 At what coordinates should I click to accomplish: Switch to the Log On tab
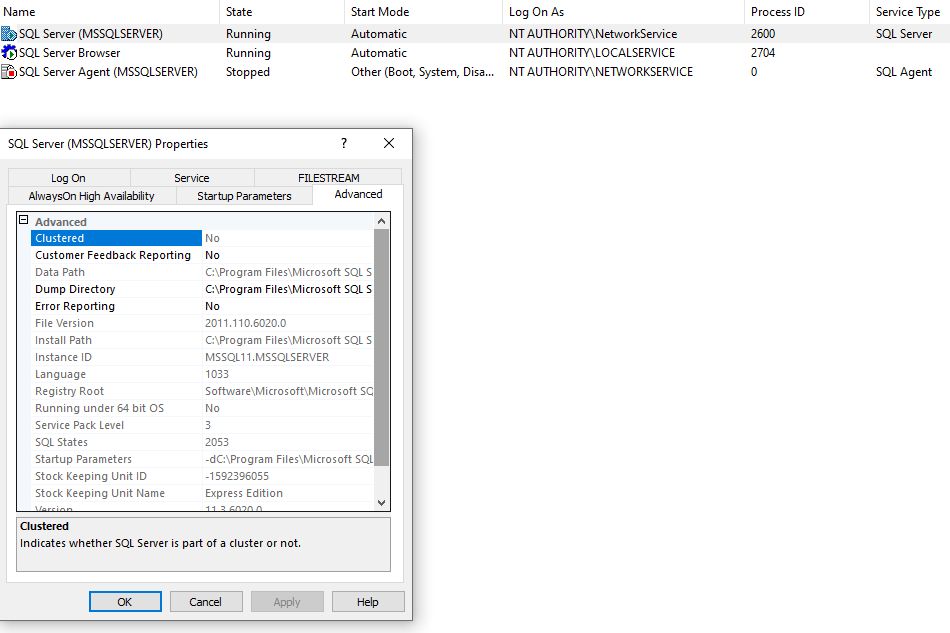coord(68,177)
